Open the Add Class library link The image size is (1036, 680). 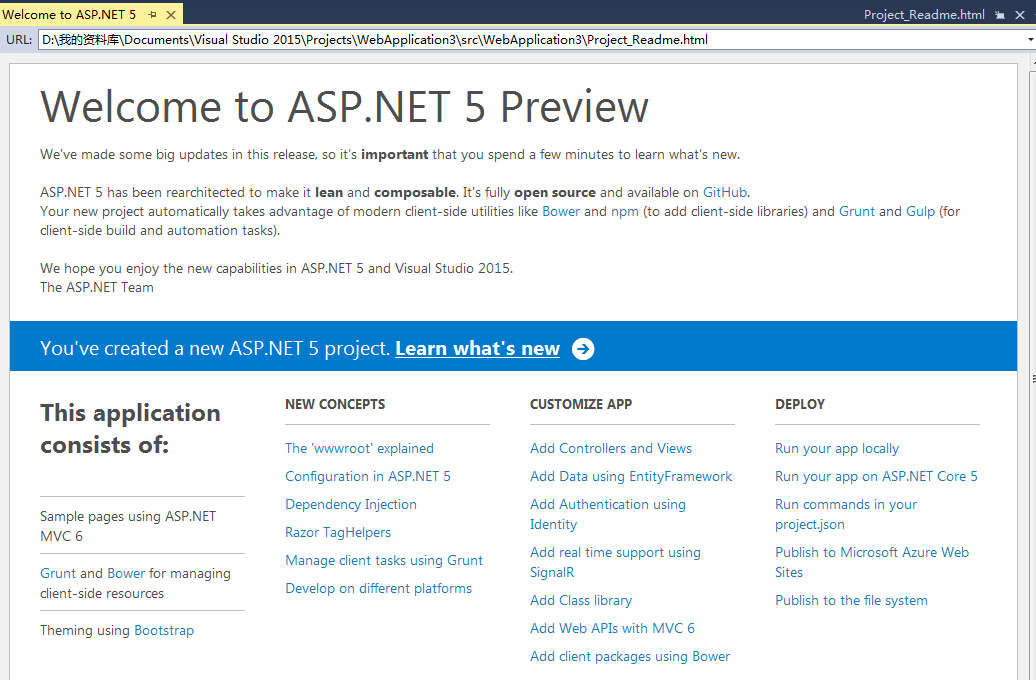(x=581, y=600)
